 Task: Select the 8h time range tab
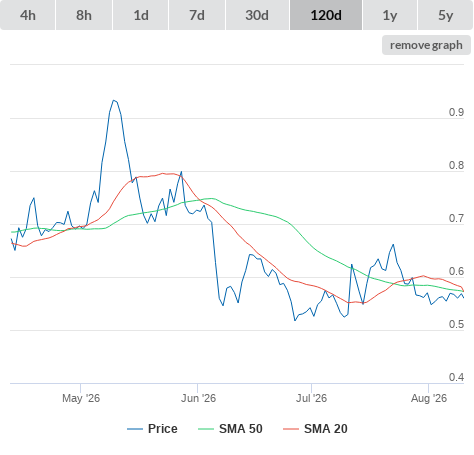click(x=84, y=15)
